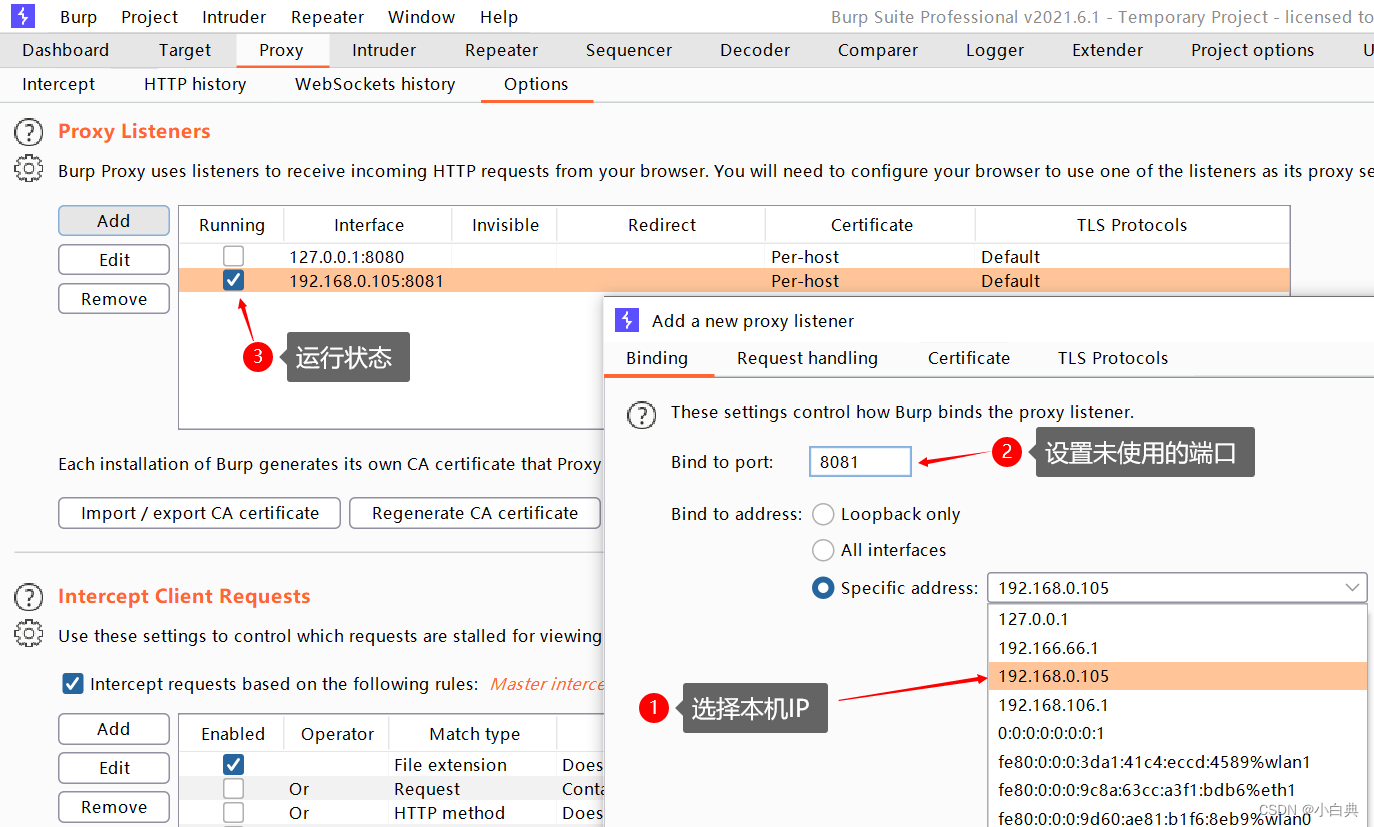Select the 127.0.0.1:8080 interface cell
This screenshot has height=827, width=1374.
[368, 257]
